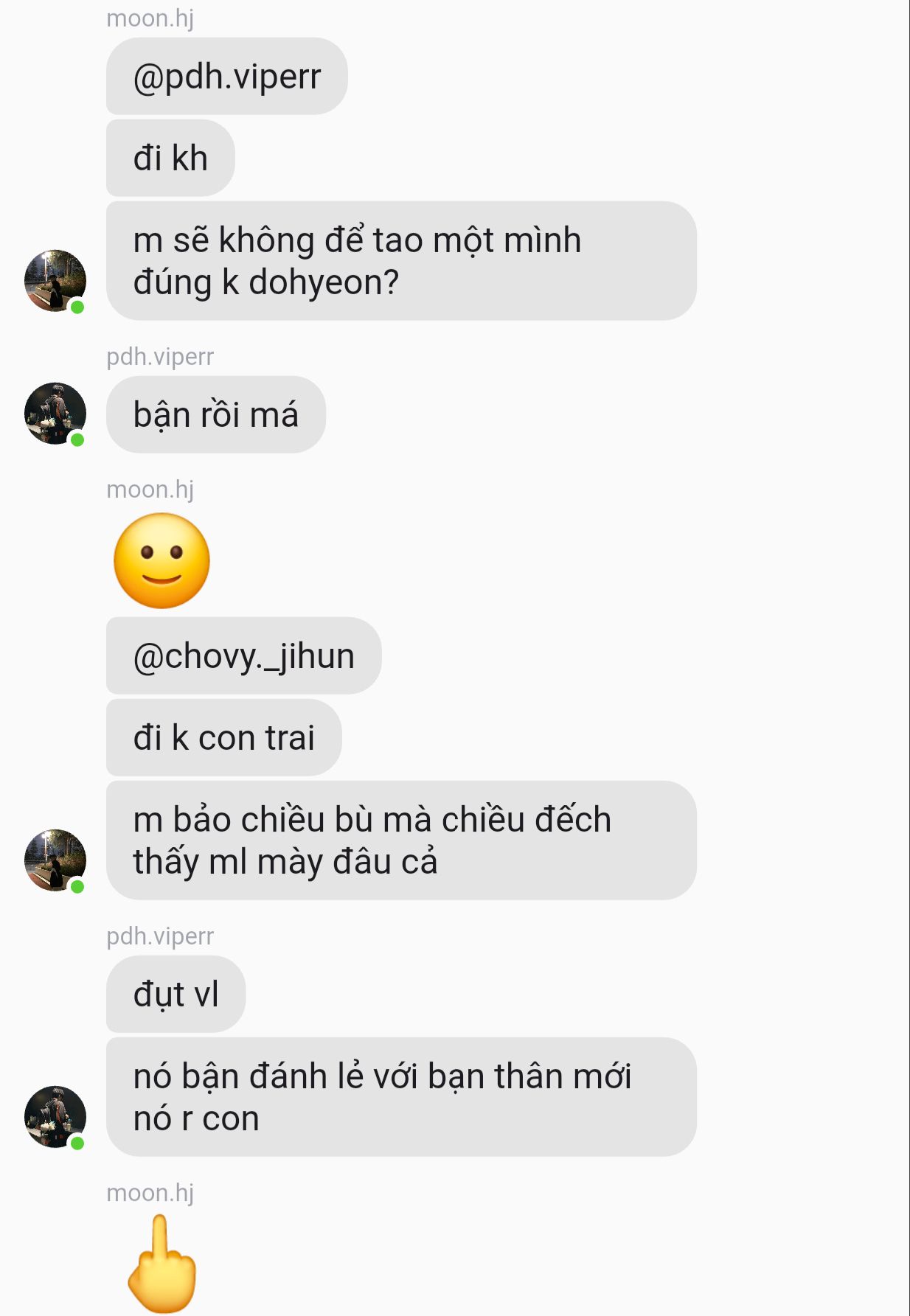910x1316 pixels.
Task: Tap the smiley face emoji message
Action: (x=162, y=561)
